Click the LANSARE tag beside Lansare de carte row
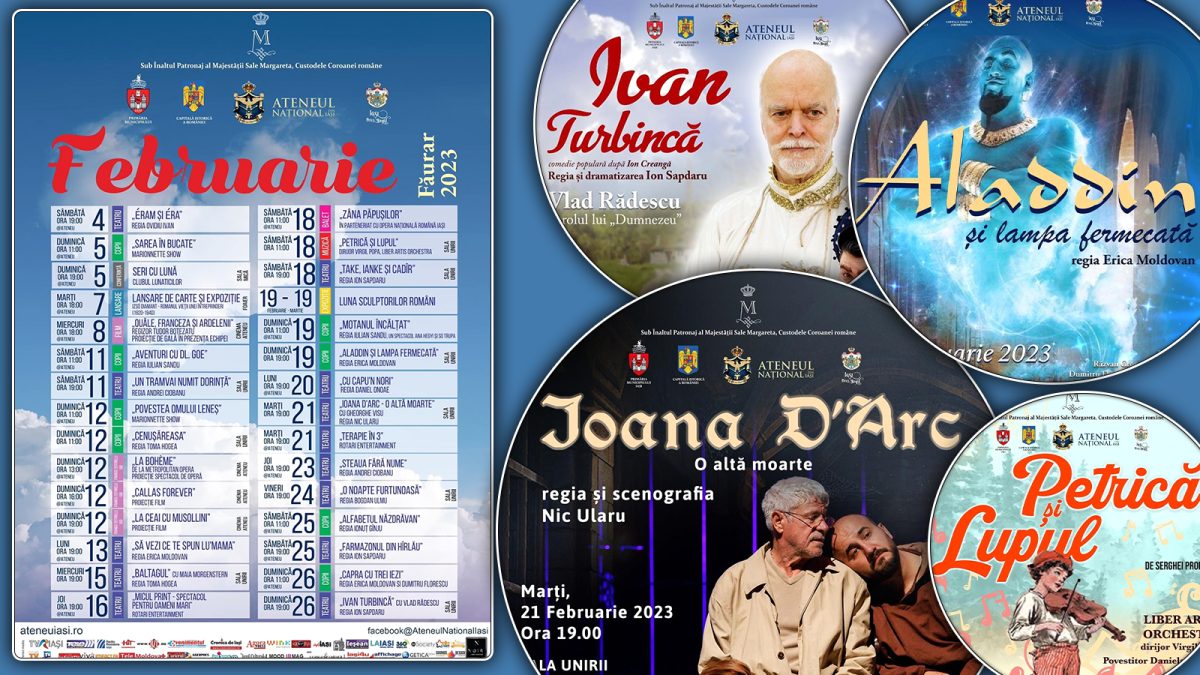Screen dimensions: 1200x675 117,302
